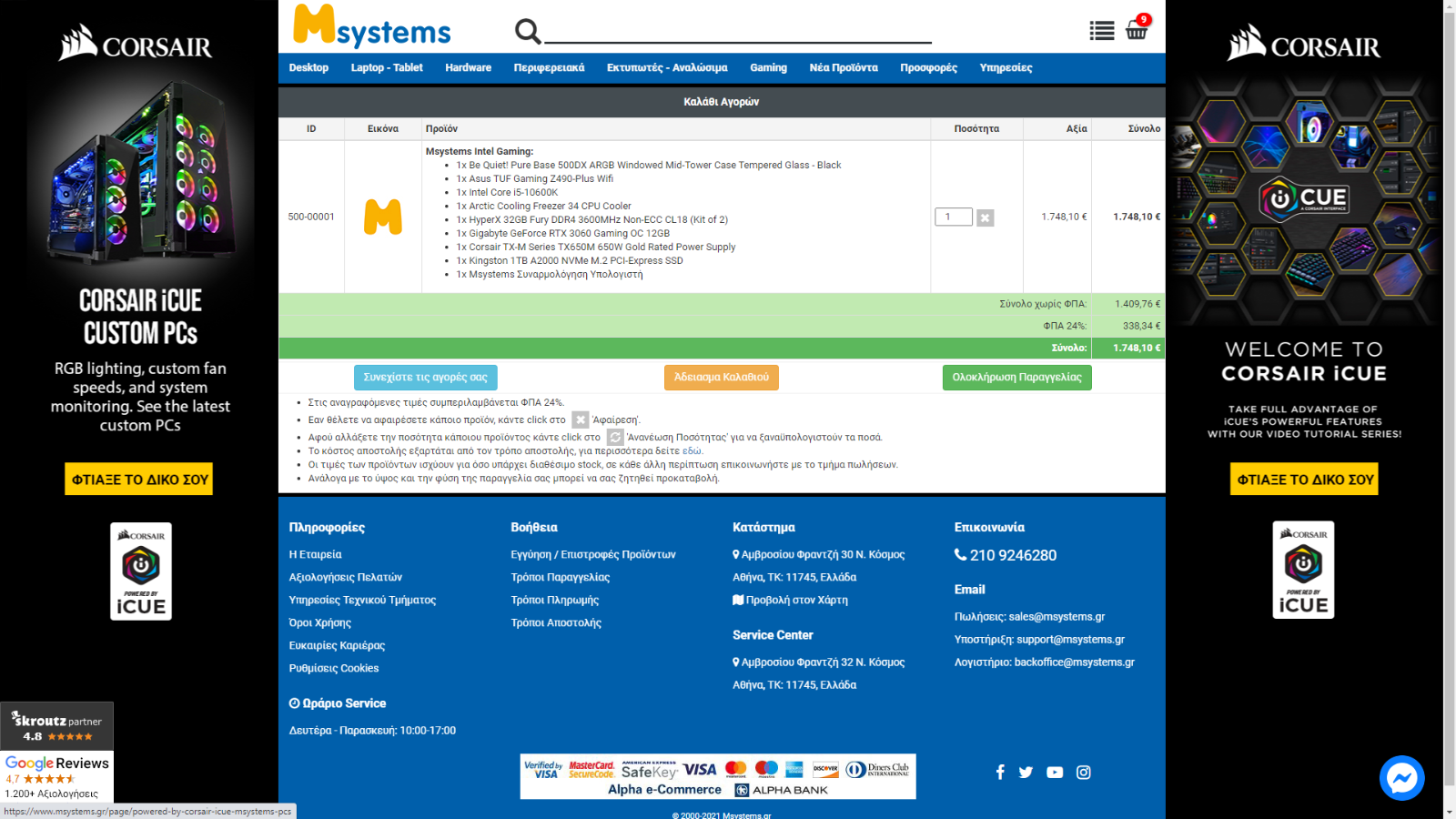This screenshot has height=819, width=1456.
Task: Click the left Corsair logo banner
Action: pyautogui.click(x=136, y=43)
